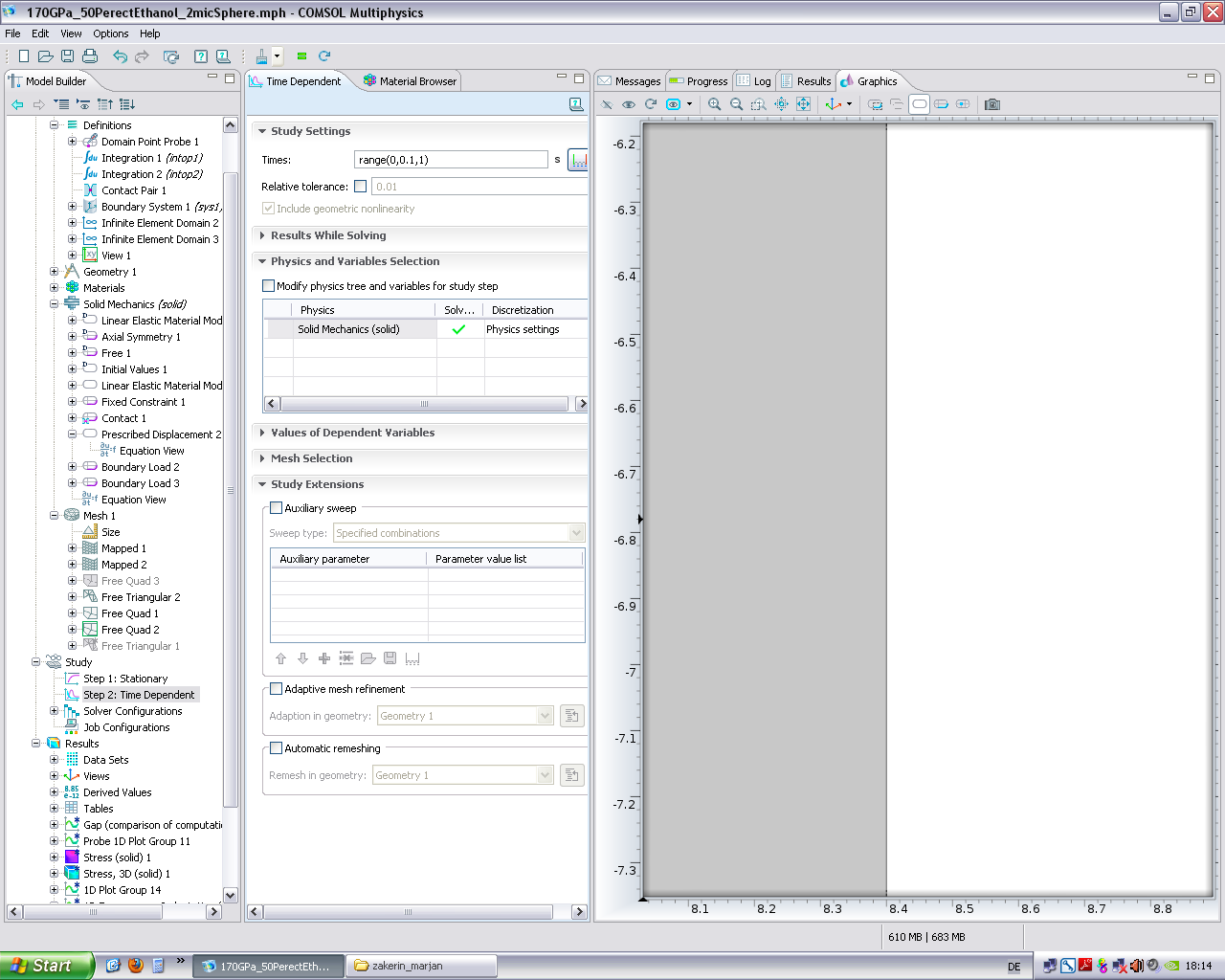Collapse the Solid Mechanics tree node

pyautogui.click(x=55, y=304)
